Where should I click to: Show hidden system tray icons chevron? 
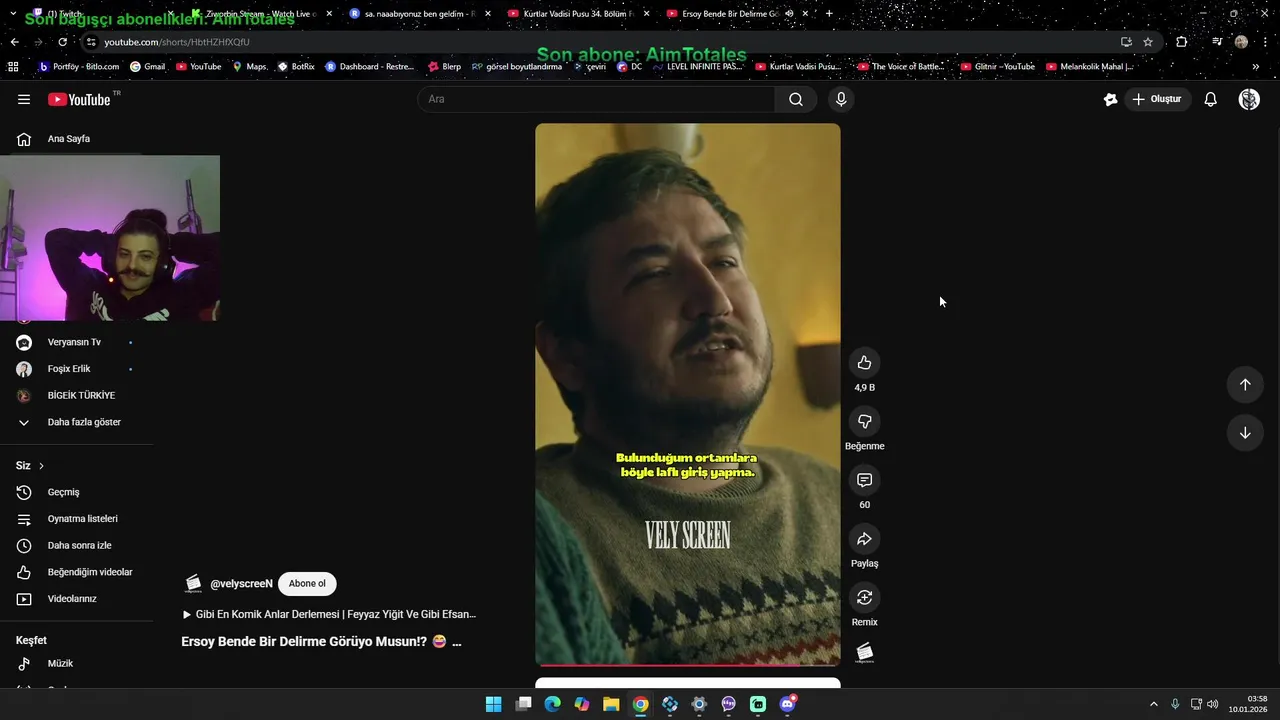1153,704
